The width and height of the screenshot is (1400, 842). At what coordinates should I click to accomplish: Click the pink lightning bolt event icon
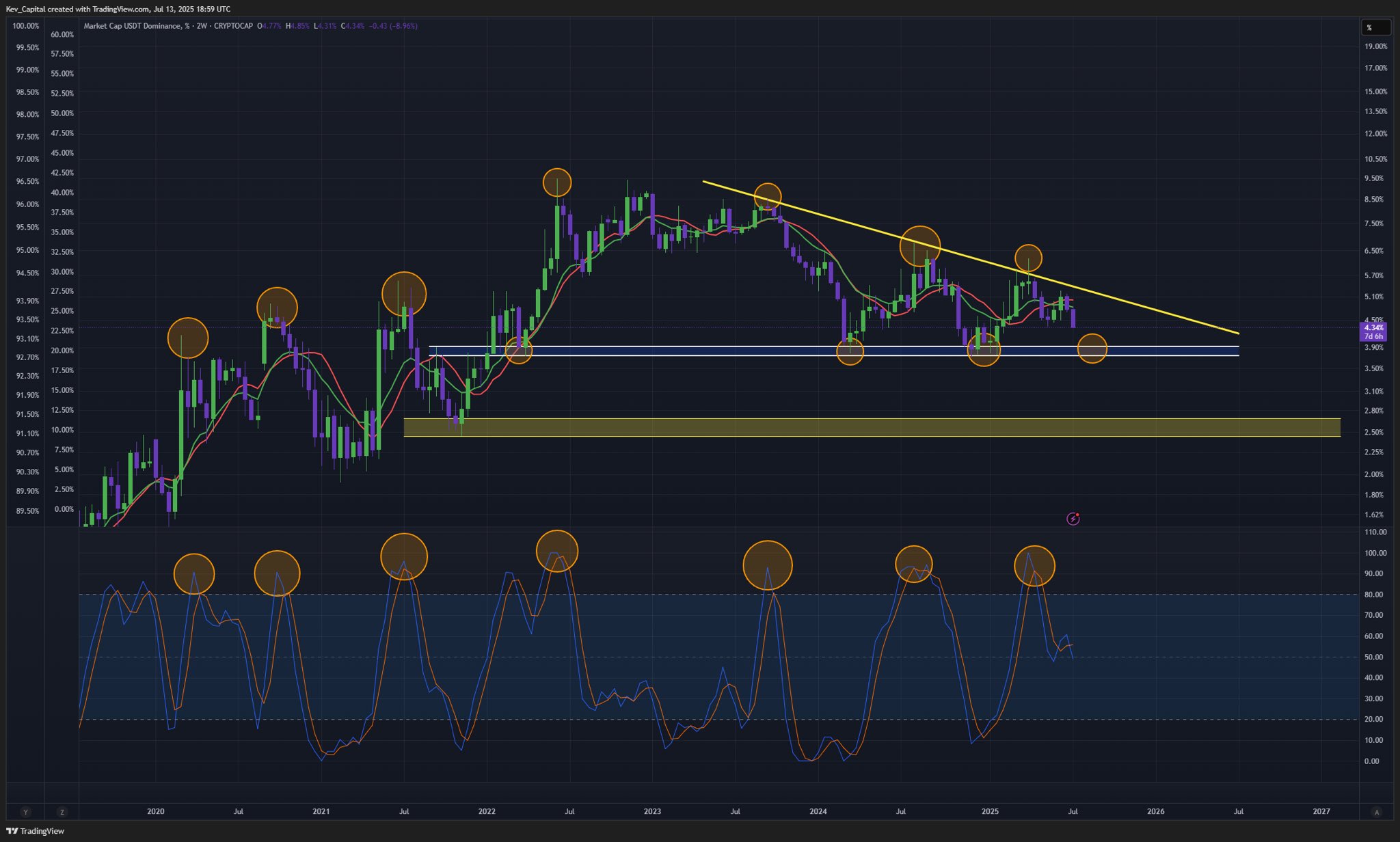(x=1073, y=519)
